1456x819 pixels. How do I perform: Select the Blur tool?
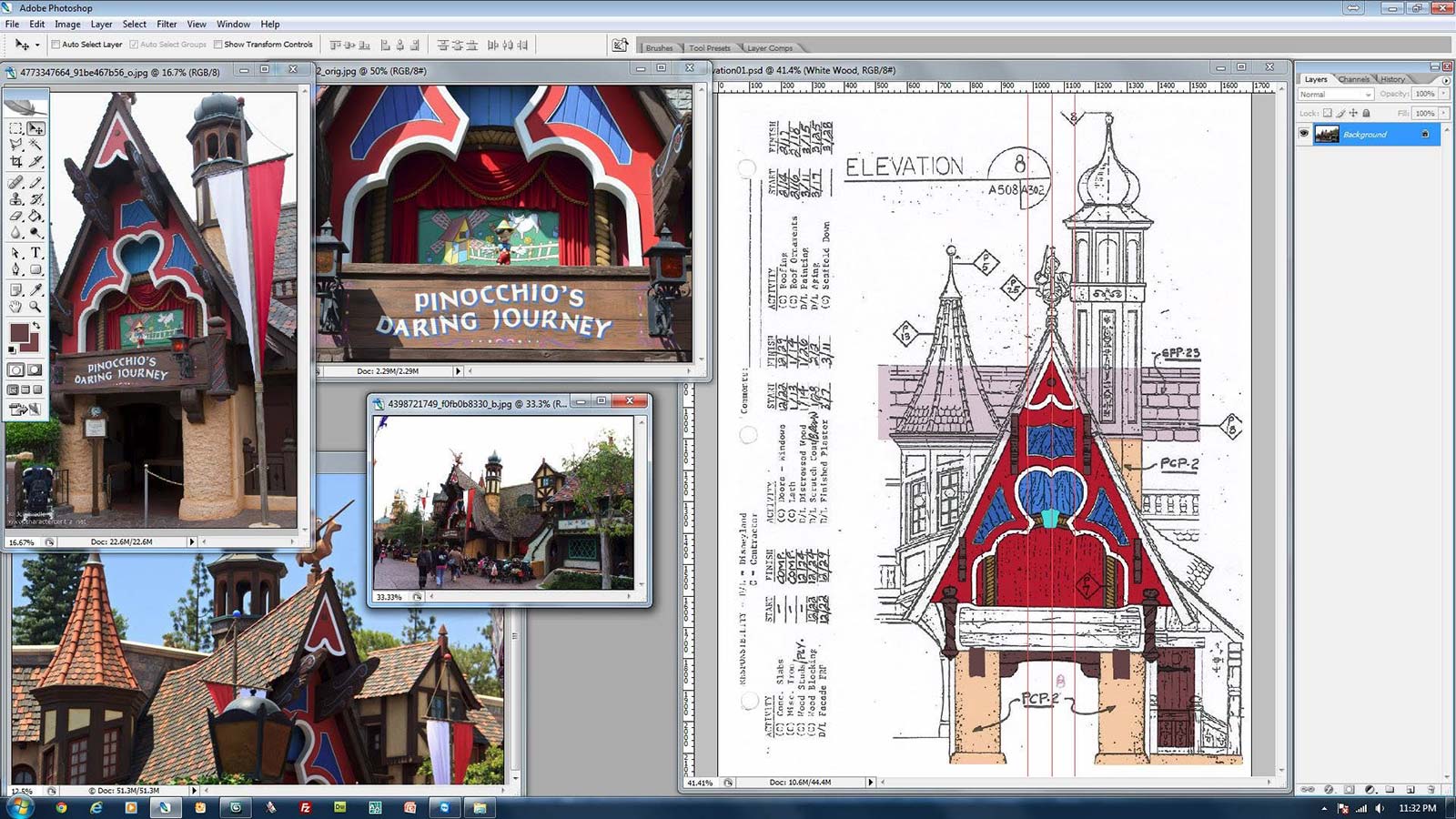pos(16,233)
